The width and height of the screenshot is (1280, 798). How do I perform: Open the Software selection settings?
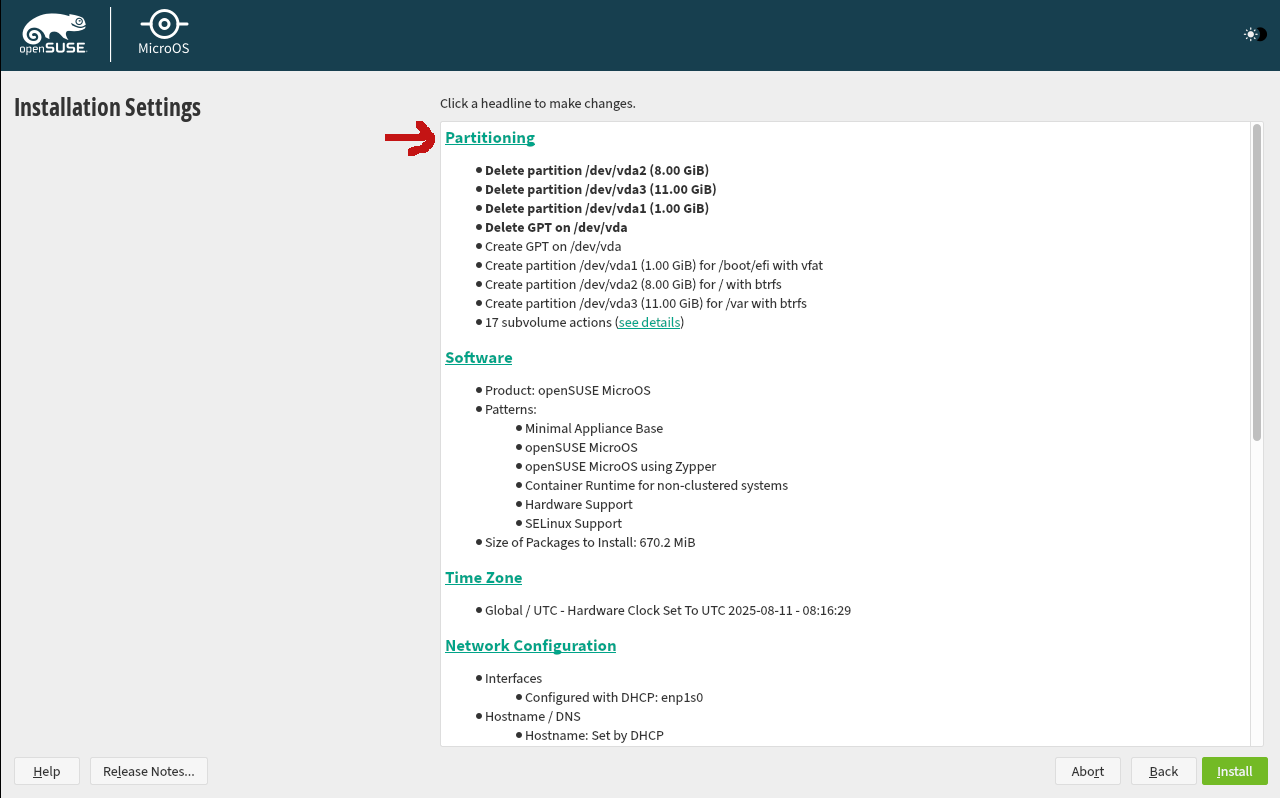(x=478, y=357)
